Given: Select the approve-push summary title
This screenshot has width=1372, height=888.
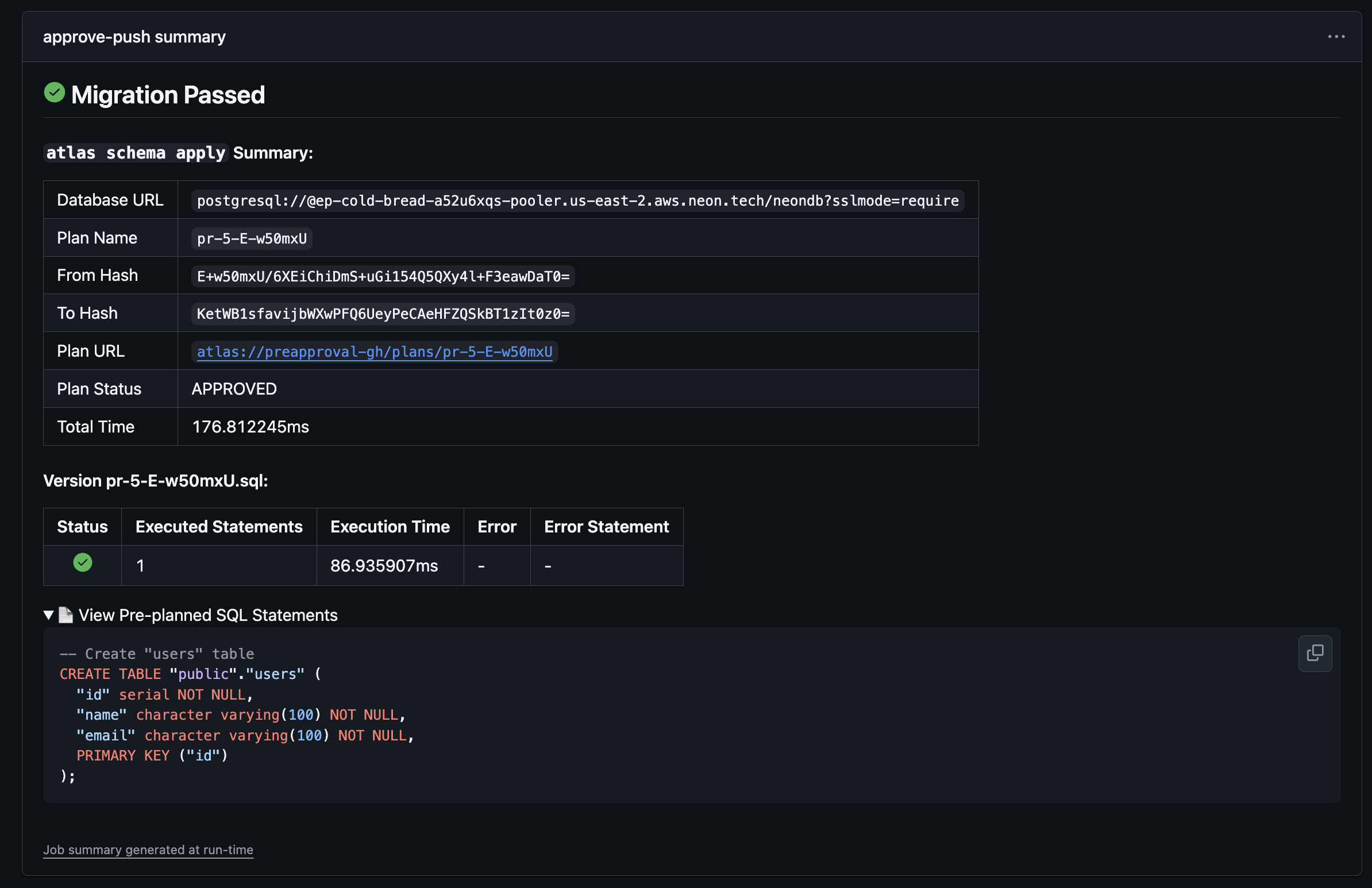Looking at the screenshot, I should click(134, 36).
